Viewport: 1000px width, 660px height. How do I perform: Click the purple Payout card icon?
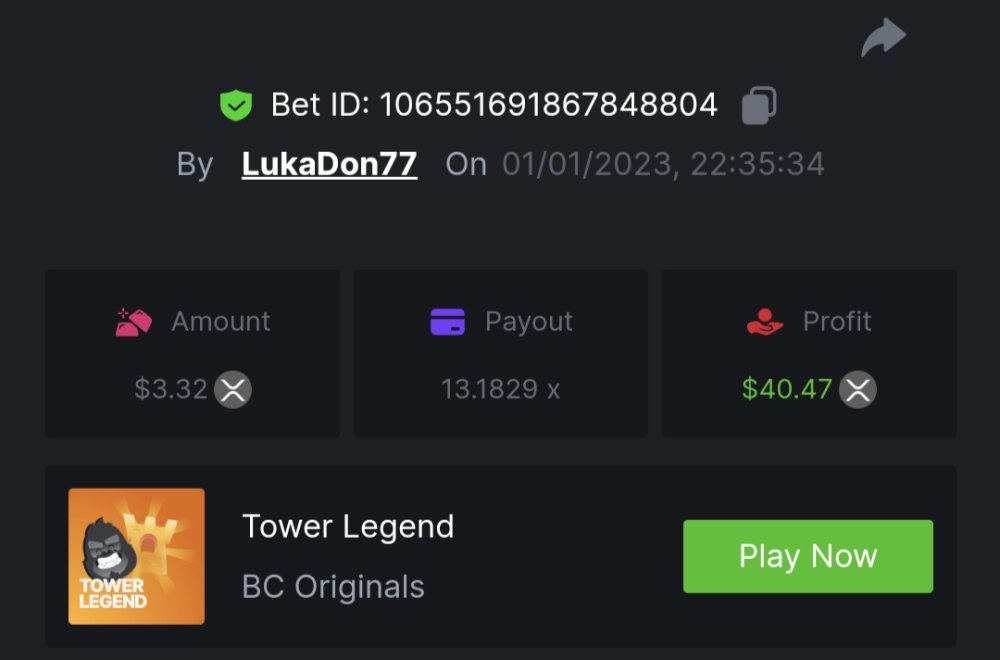coord(447,322)
